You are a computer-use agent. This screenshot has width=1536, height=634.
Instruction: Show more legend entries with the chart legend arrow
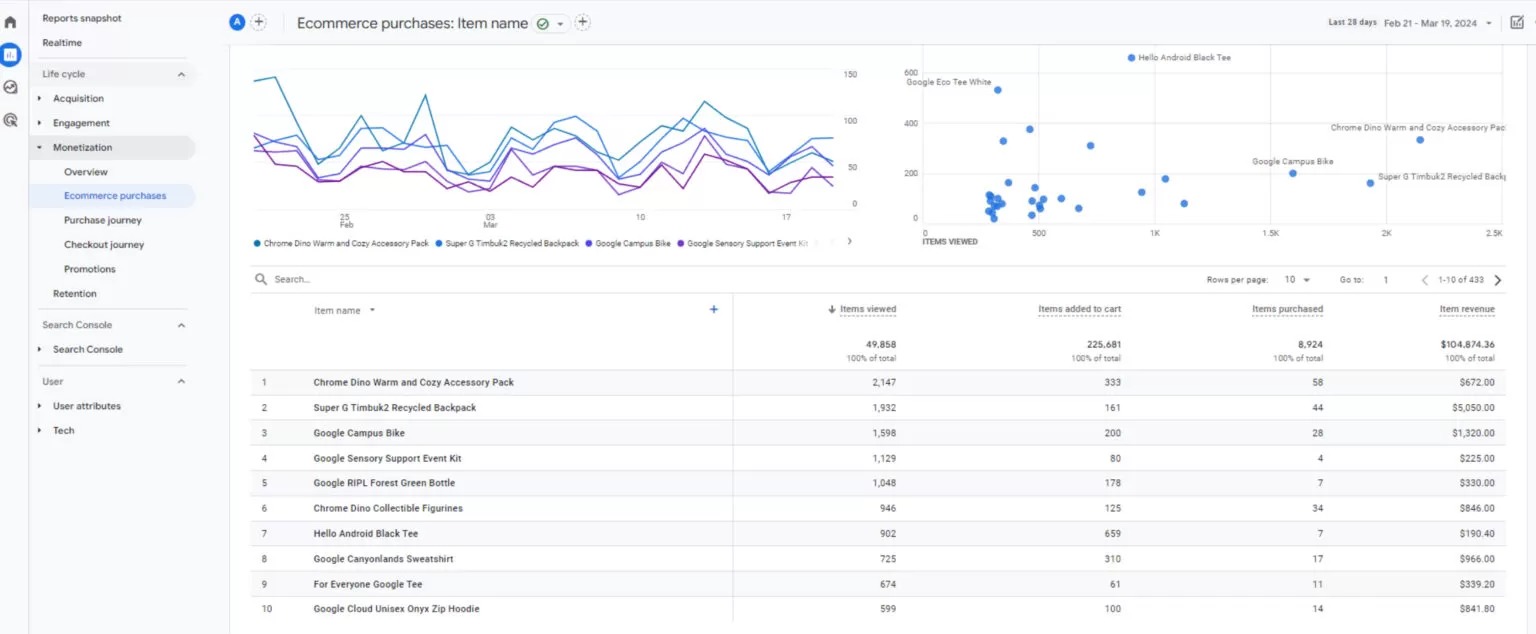click(849, 241)
